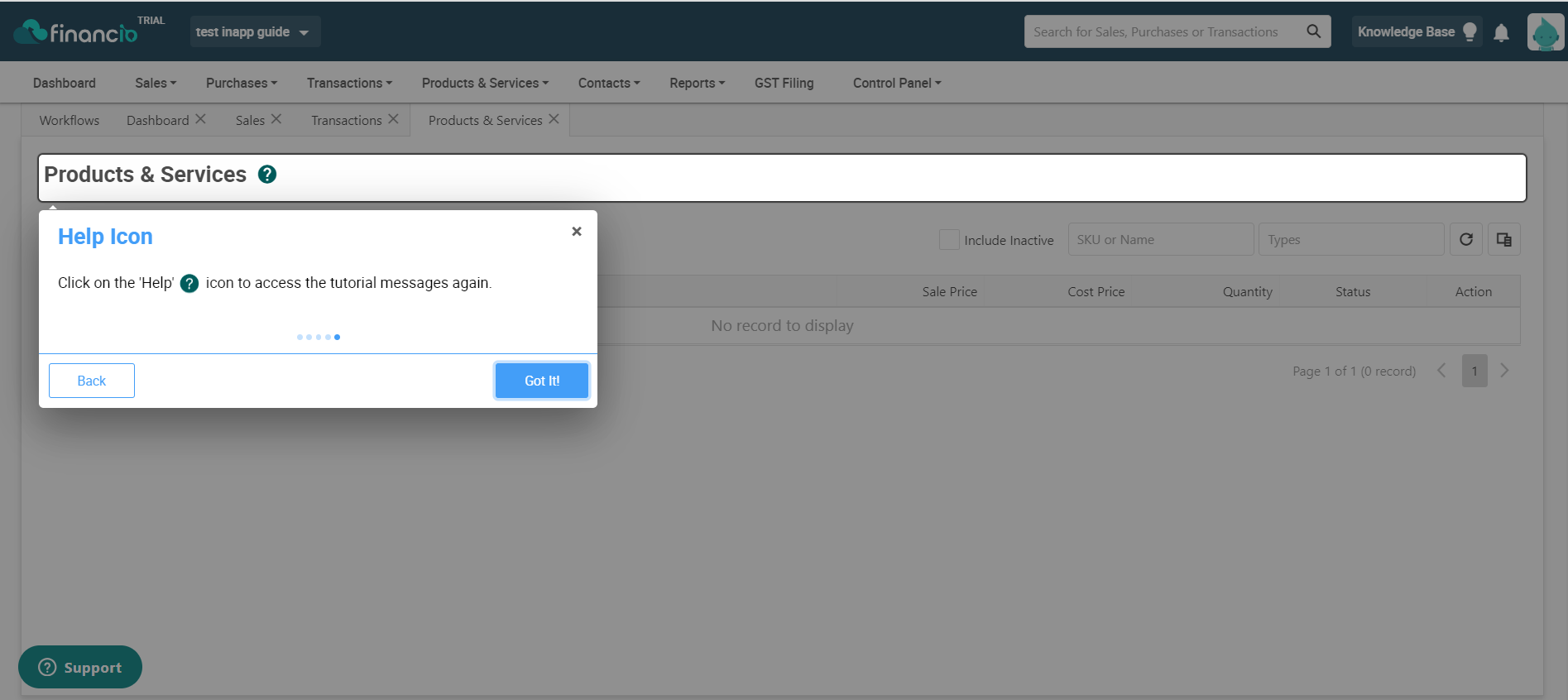Expand the Sales menu

coord(156,83)
